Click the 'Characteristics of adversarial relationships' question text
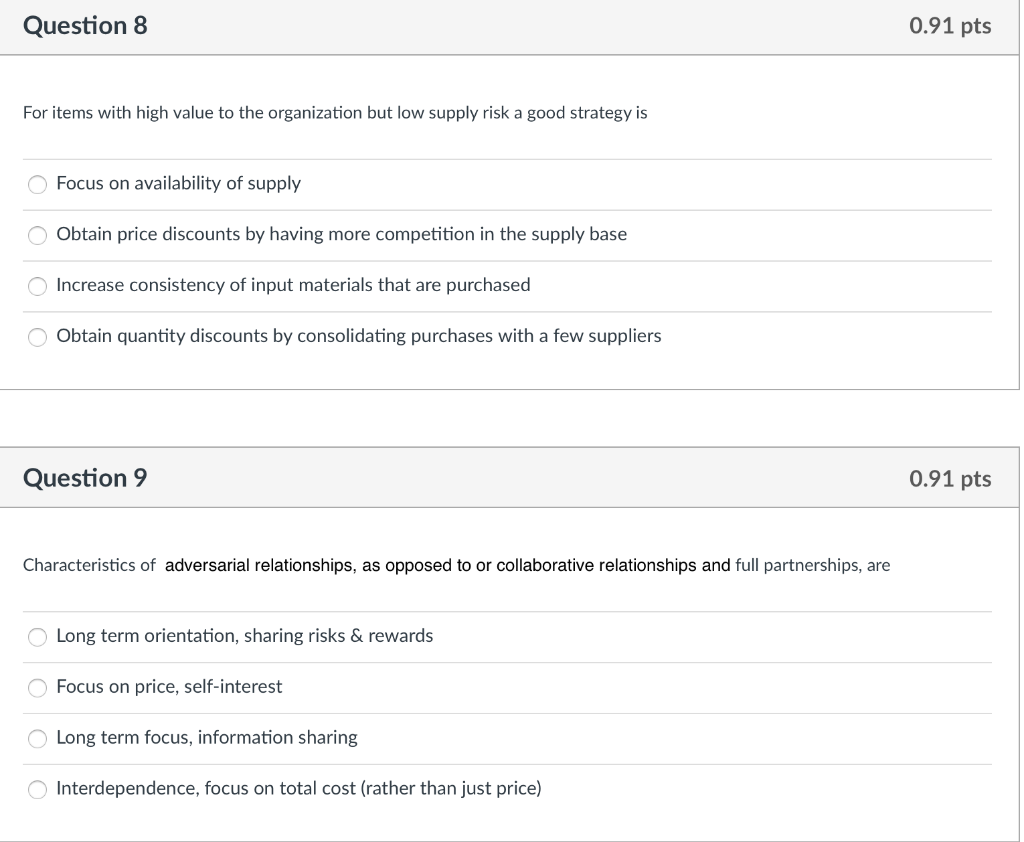 (x=456, y=565)
